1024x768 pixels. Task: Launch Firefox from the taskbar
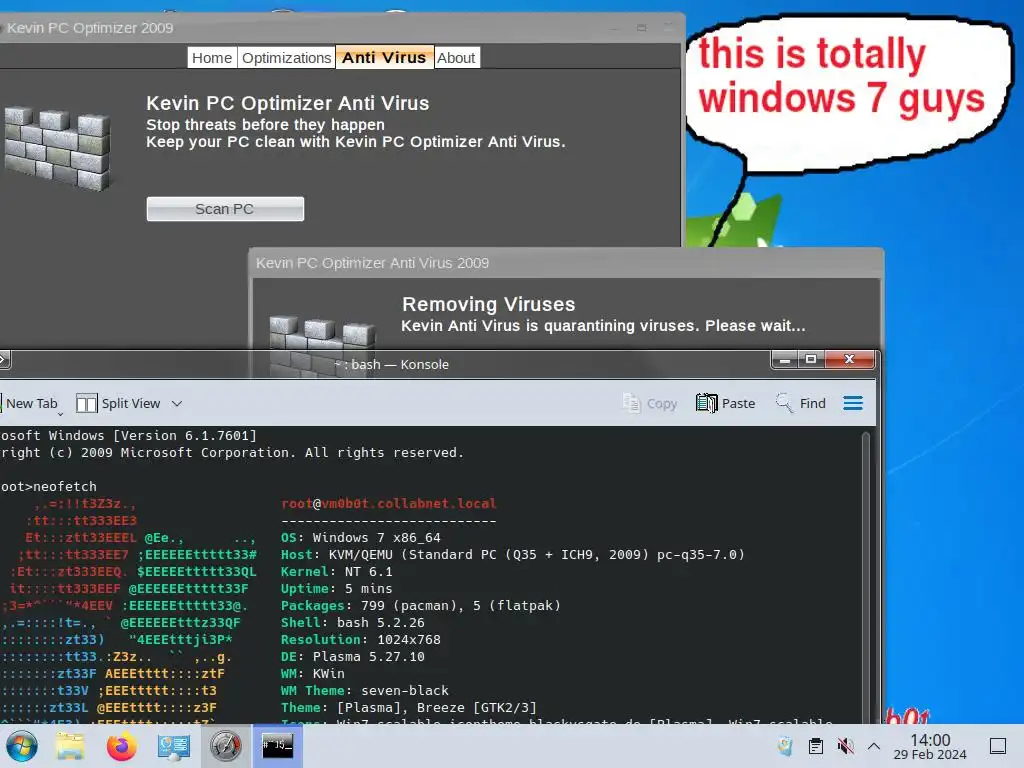(x=121, y=746)
